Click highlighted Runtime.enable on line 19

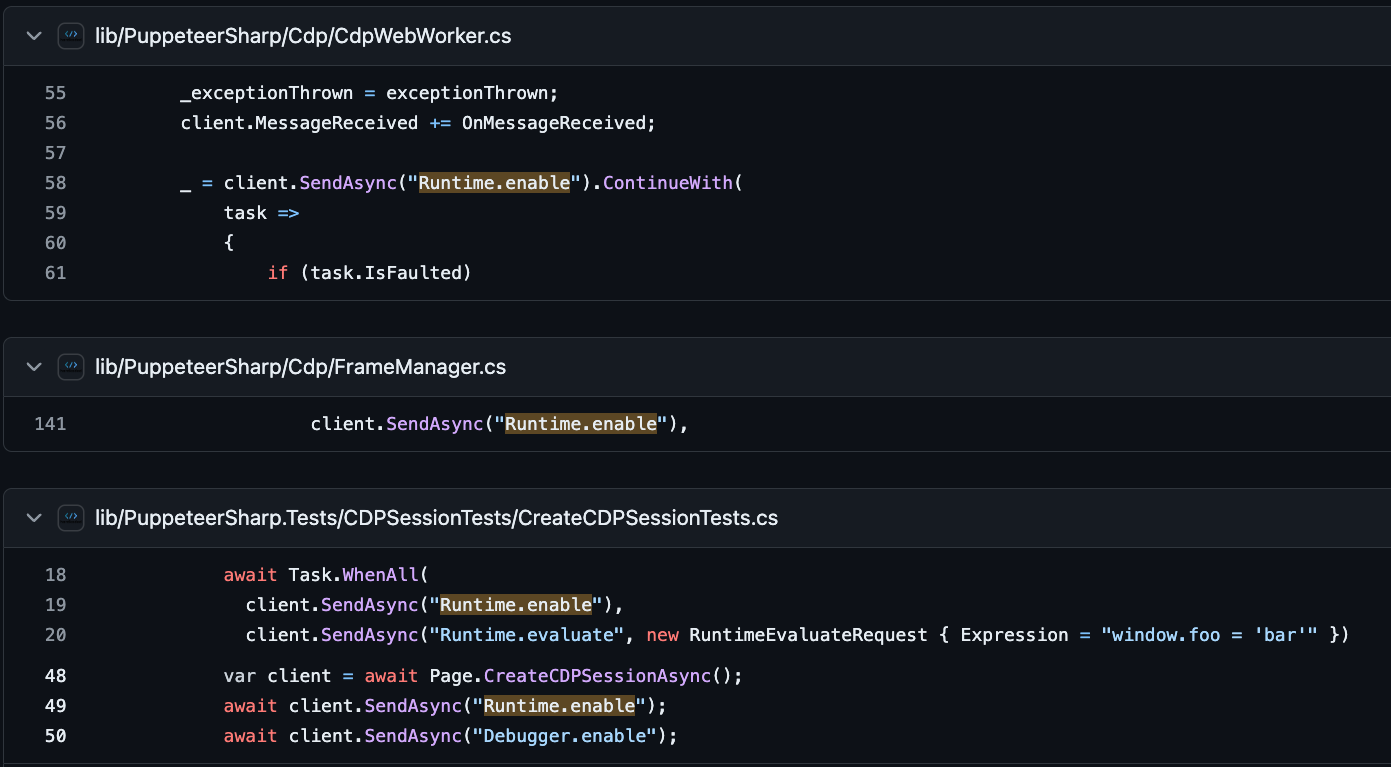516,605
